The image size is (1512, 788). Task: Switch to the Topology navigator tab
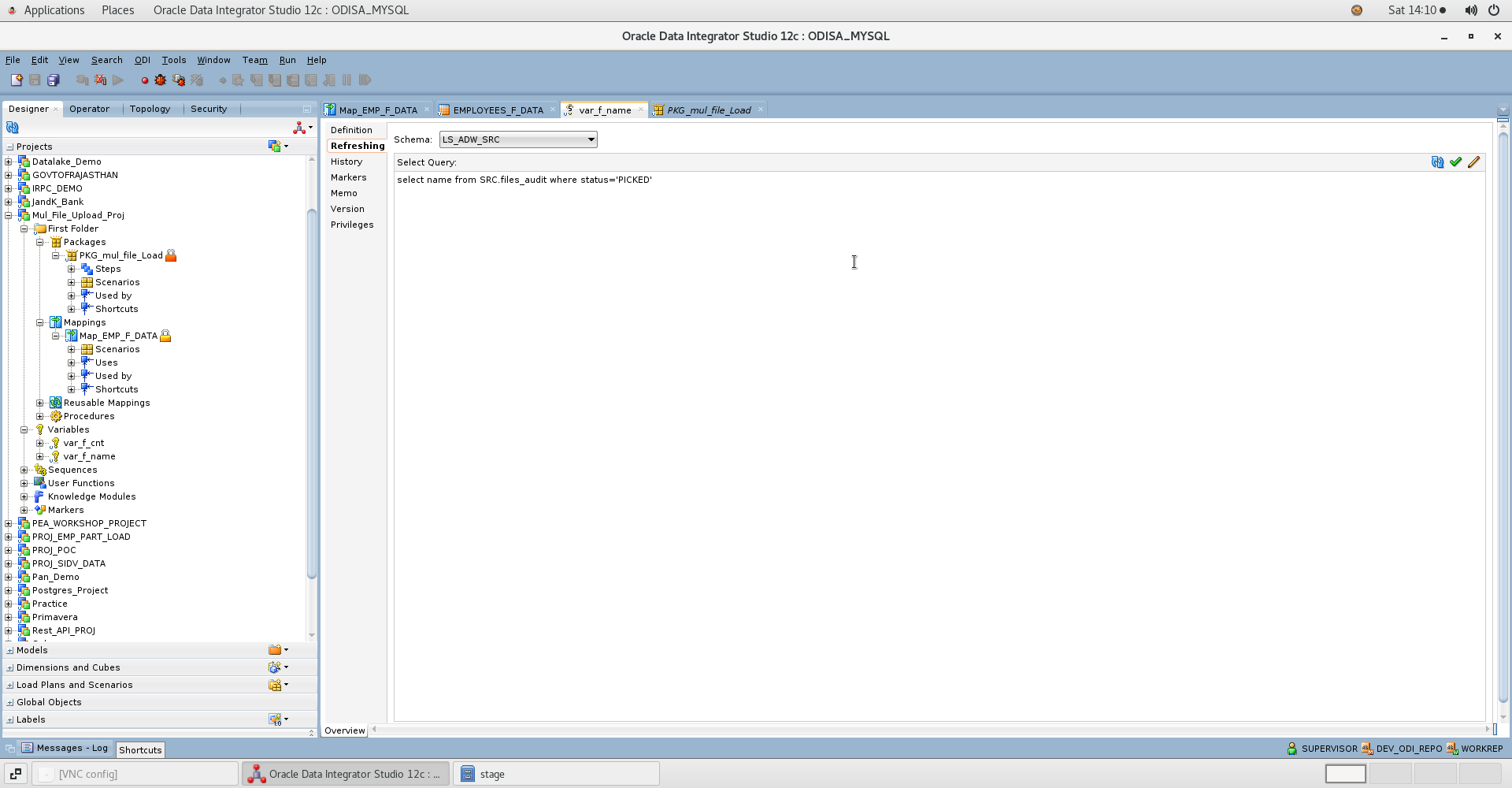click(x=150, y=109)
